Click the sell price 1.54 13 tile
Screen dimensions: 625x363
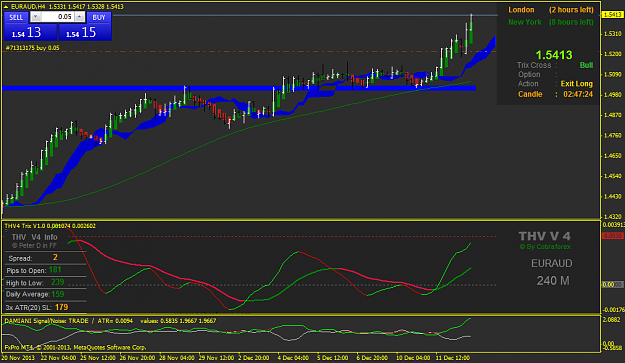tap(31, 32)
